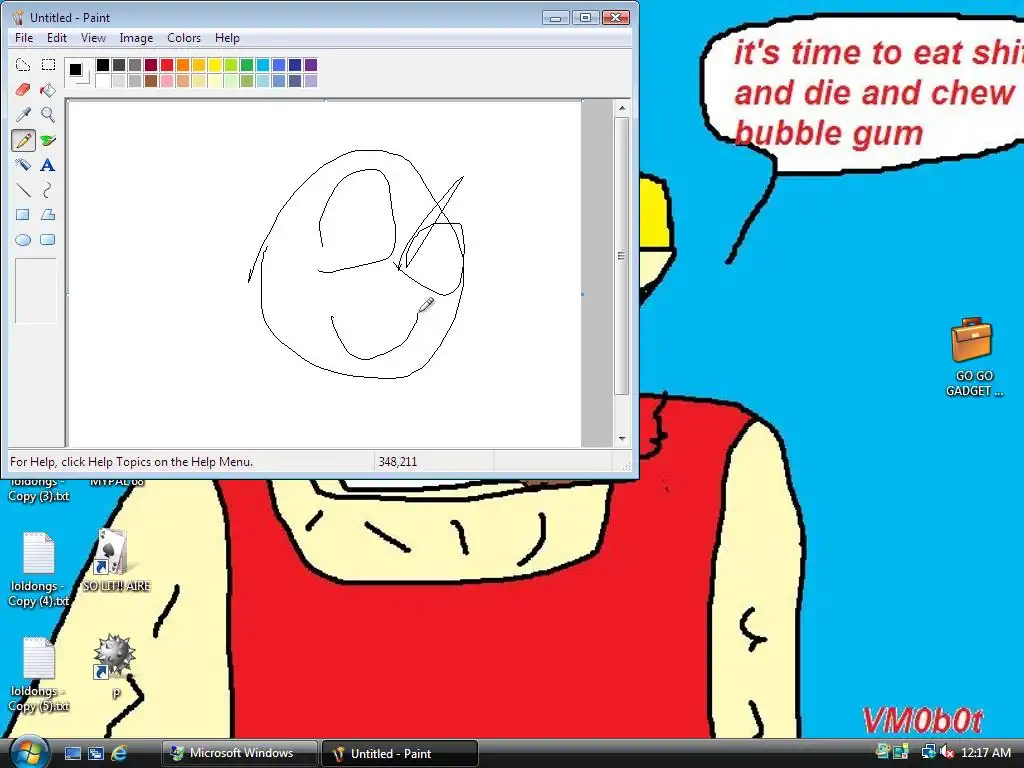This screenshot has width=1024, height=768.
Task: Open the Colors menu
Action: [x=184, y=38]
